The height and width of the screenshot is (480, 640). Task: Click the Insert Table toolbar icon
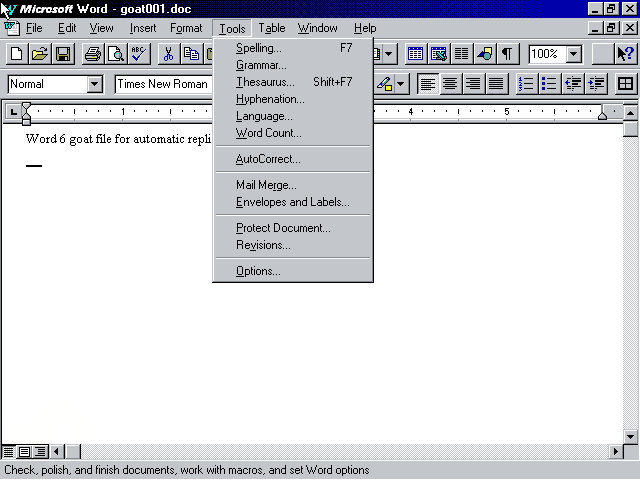click(416, 54)
